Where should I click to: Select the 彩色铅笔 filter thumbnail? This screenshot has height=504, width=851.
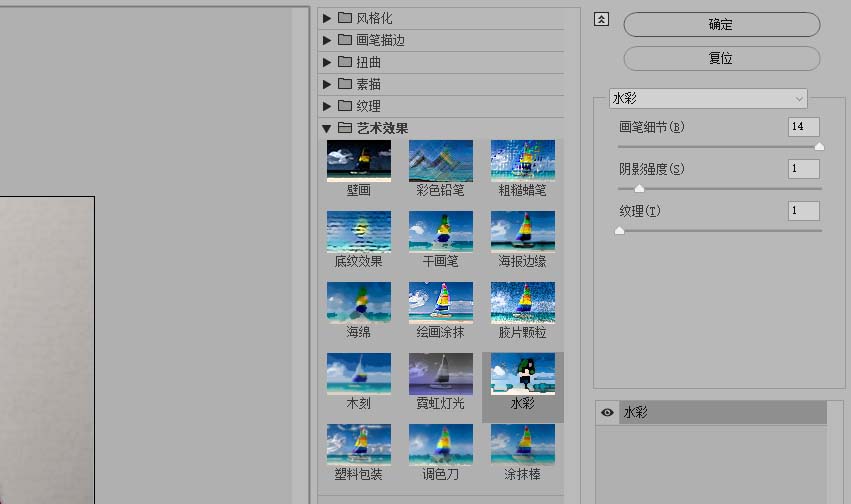(441, 161)
